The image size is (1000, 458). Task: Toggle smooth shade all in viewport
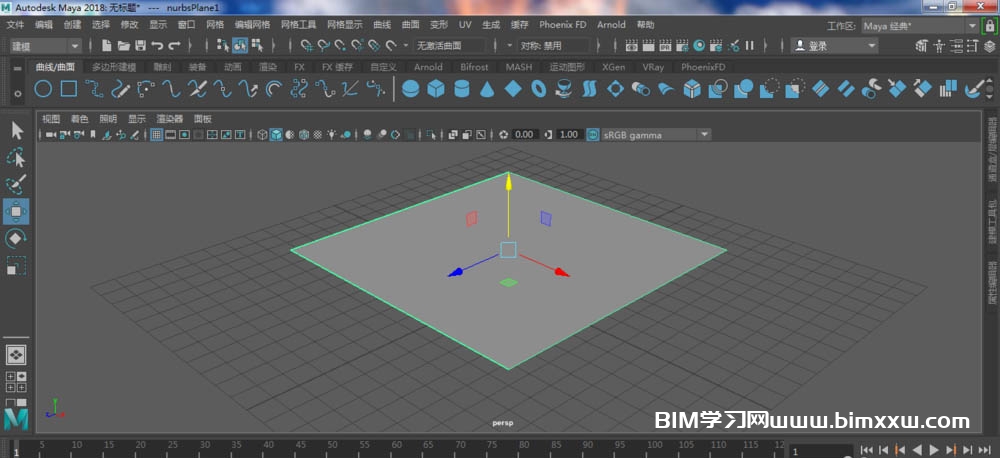(276, 134)
